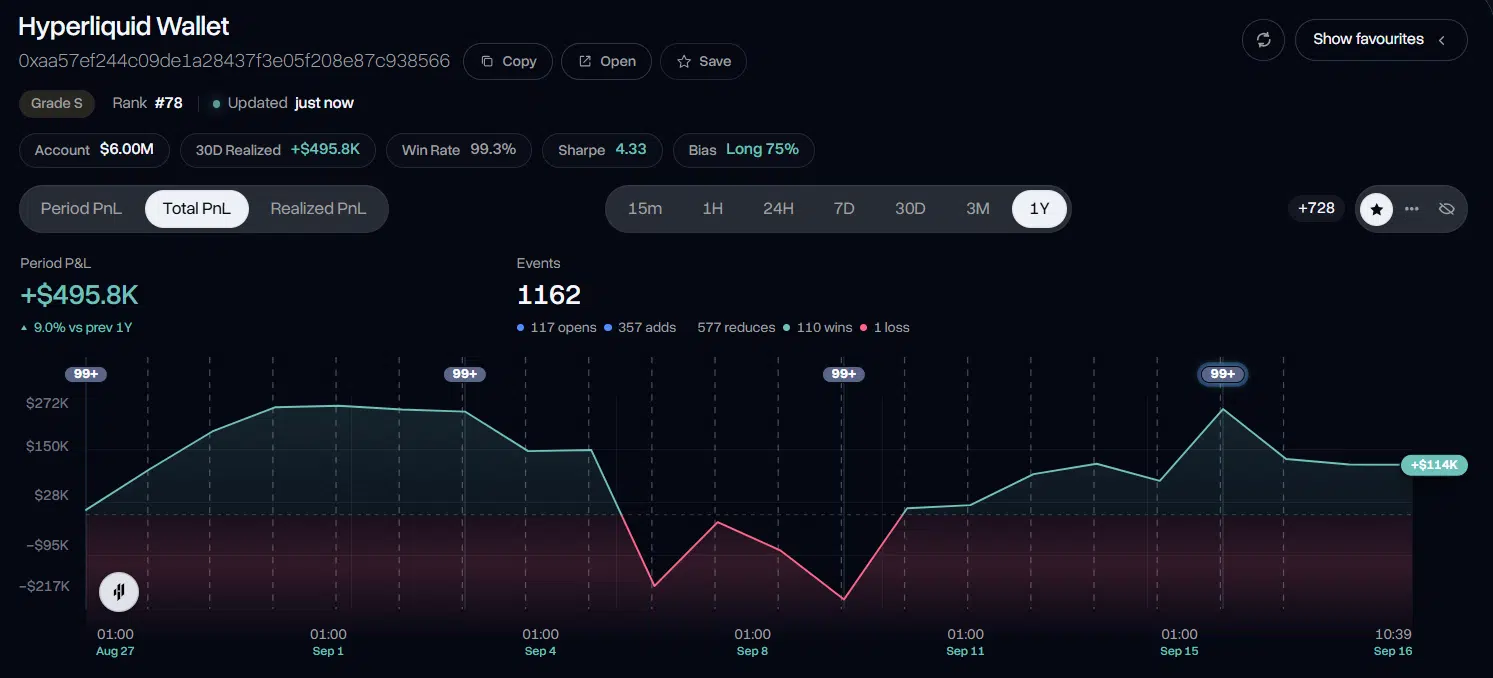Image resolution: width=1493 pixels, height=678 pixels.
Task: Click the −$217K y-axis label
Action: click(45, 585)
